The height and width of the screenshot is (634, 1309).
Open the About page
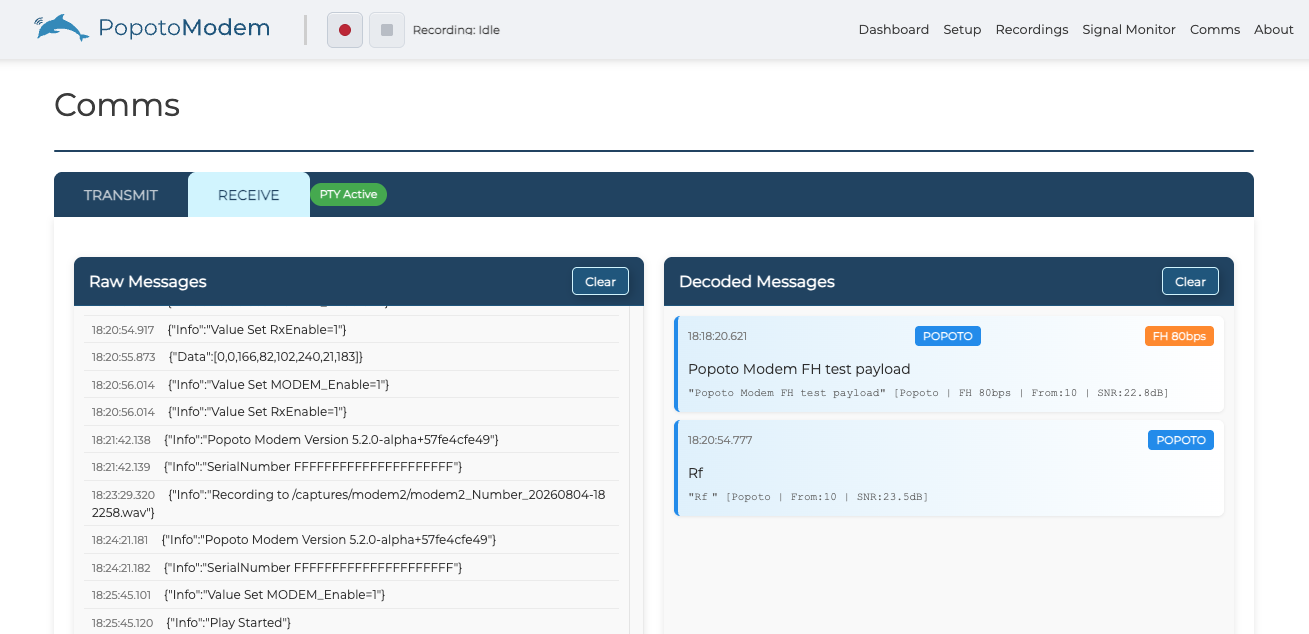[x=1274, y=30]
